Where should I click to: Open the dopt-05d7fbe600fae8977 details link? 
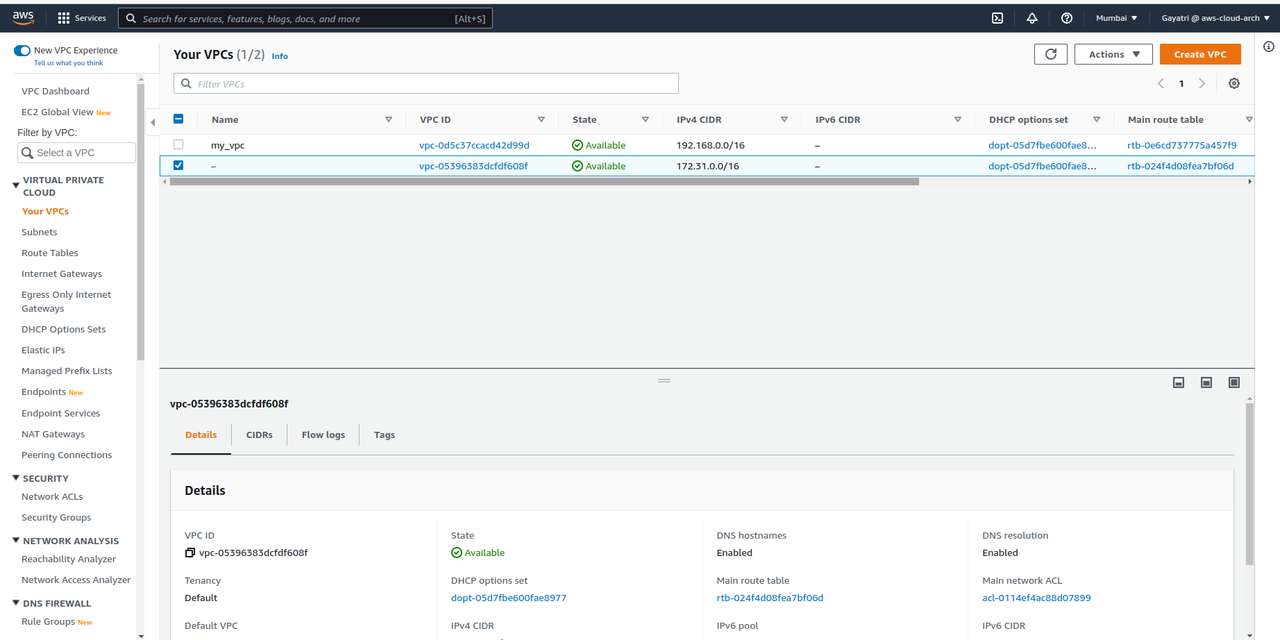[x=509, y=598]
